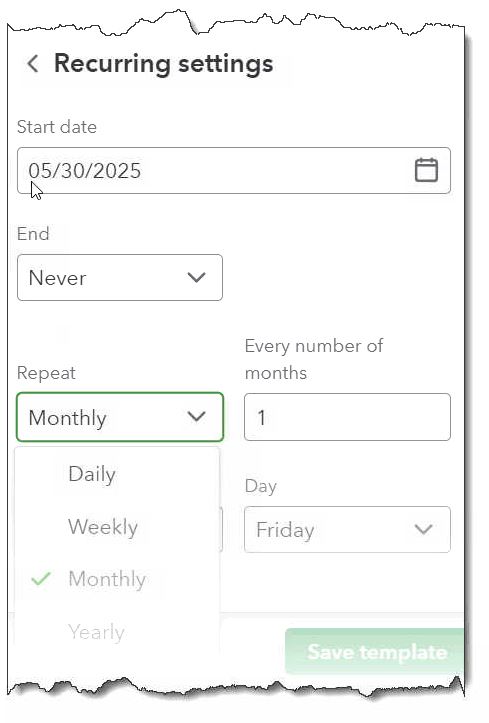Click the Recurring settings heading

coord(164,64)
